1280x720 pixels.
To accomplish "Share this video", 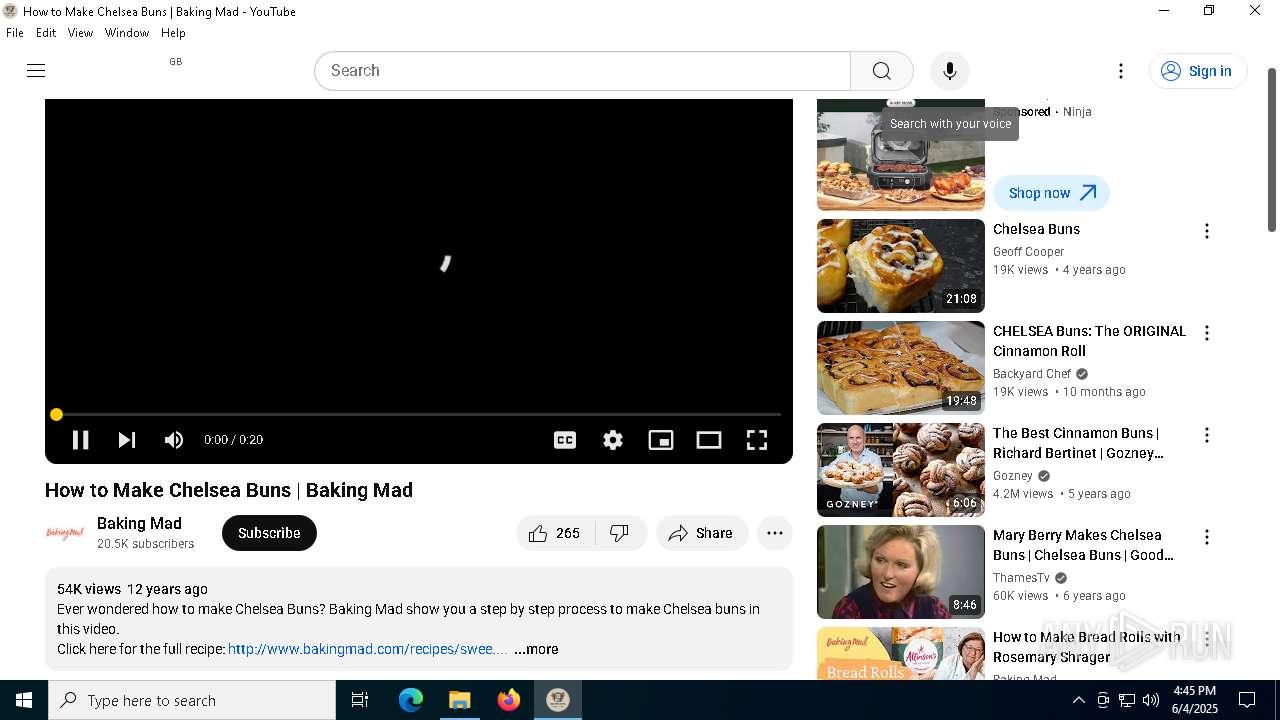I will click(701, 533).
